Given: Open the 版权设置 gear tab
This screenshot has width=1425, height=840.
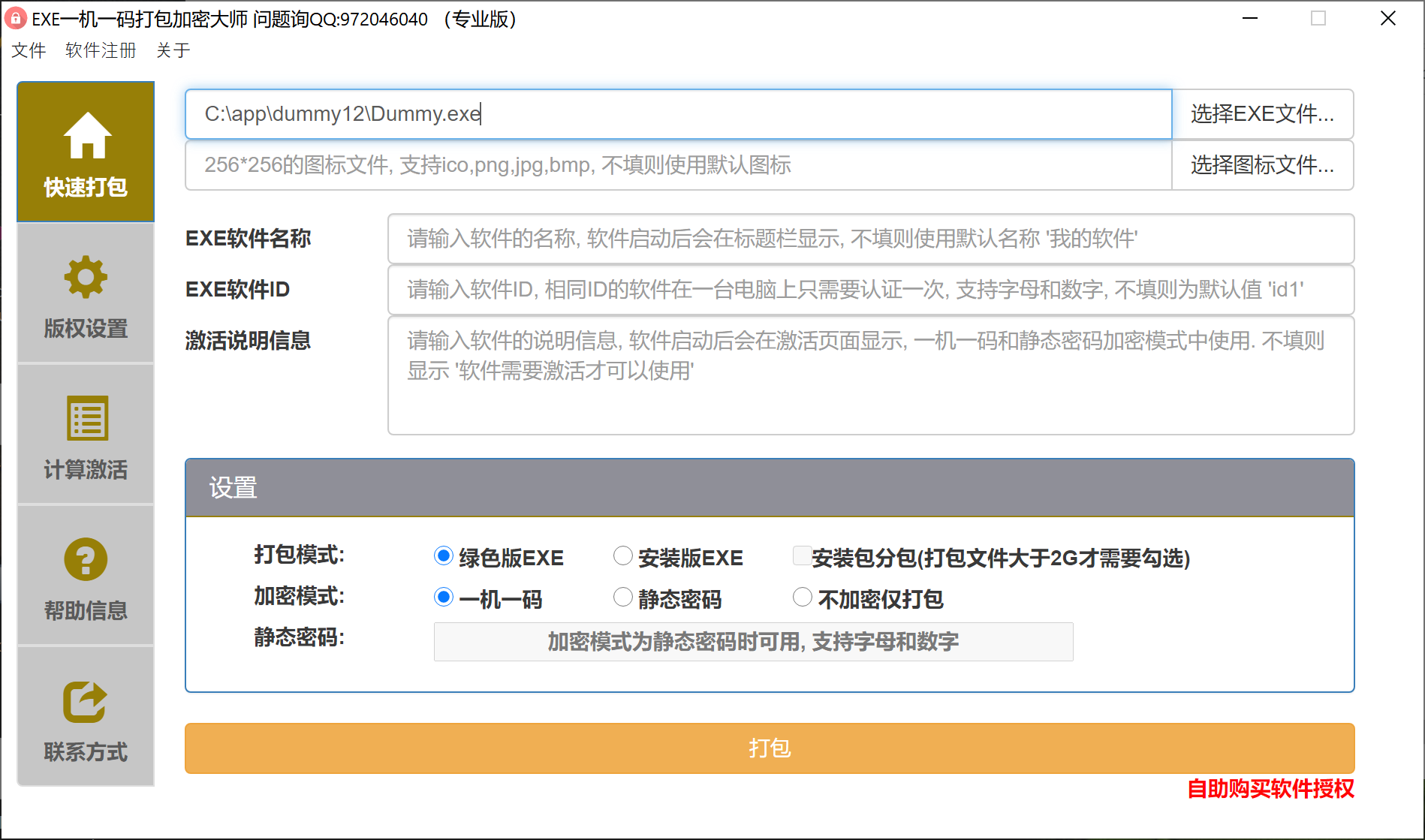Looking at the screenshot, I should point(86,294).
